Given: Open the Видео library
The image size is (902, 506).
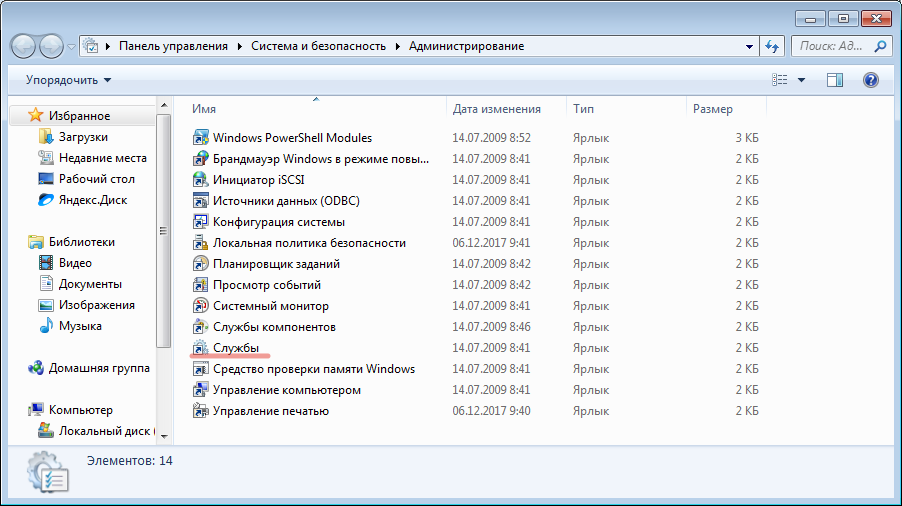Looking at the screenshot, I should click(75, 263).
